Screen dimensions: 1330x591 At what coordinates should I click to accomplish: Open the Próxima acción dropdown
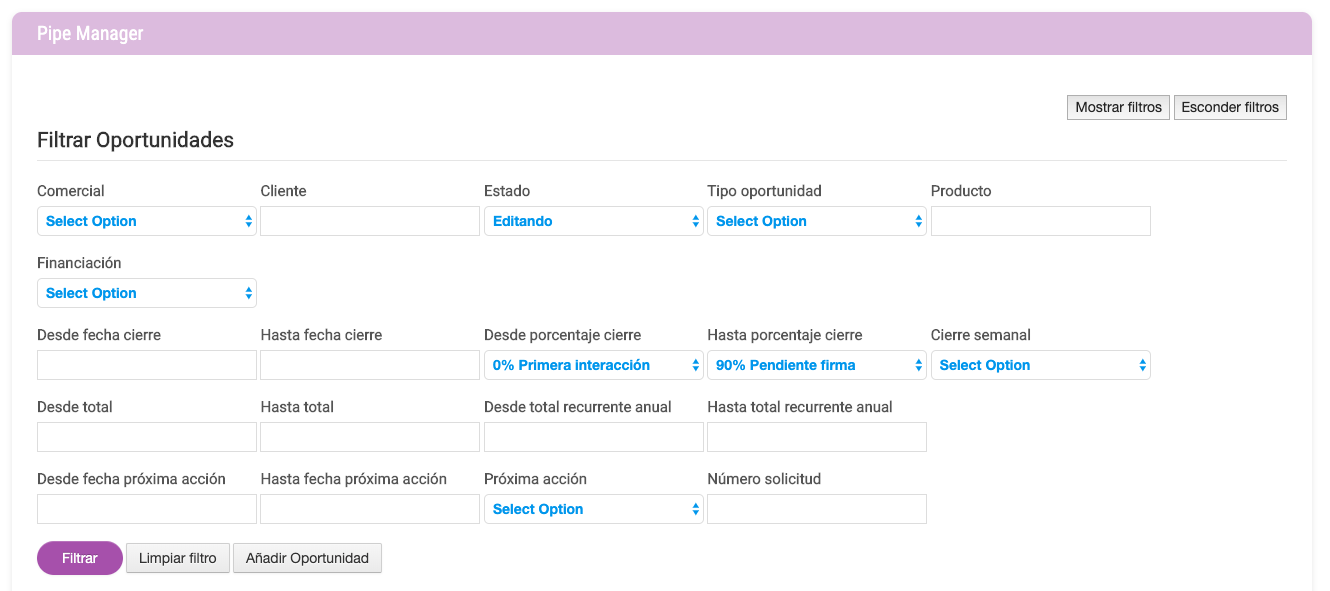[x=594, y=509]
